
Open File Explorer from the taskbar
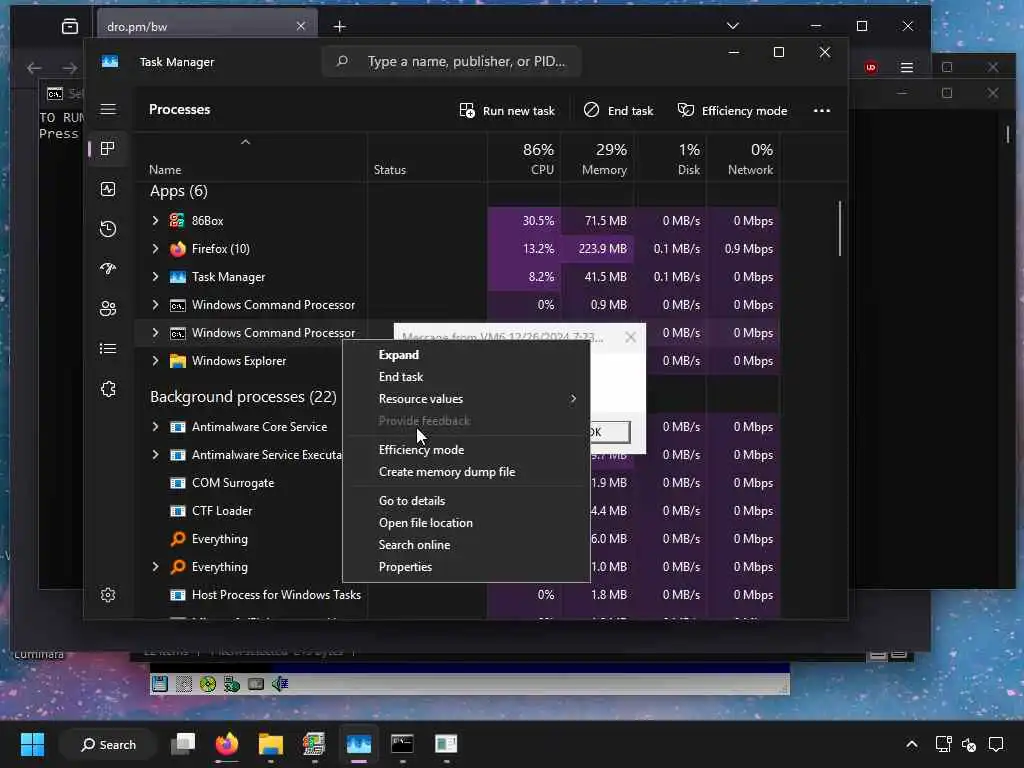coord(270,744)
